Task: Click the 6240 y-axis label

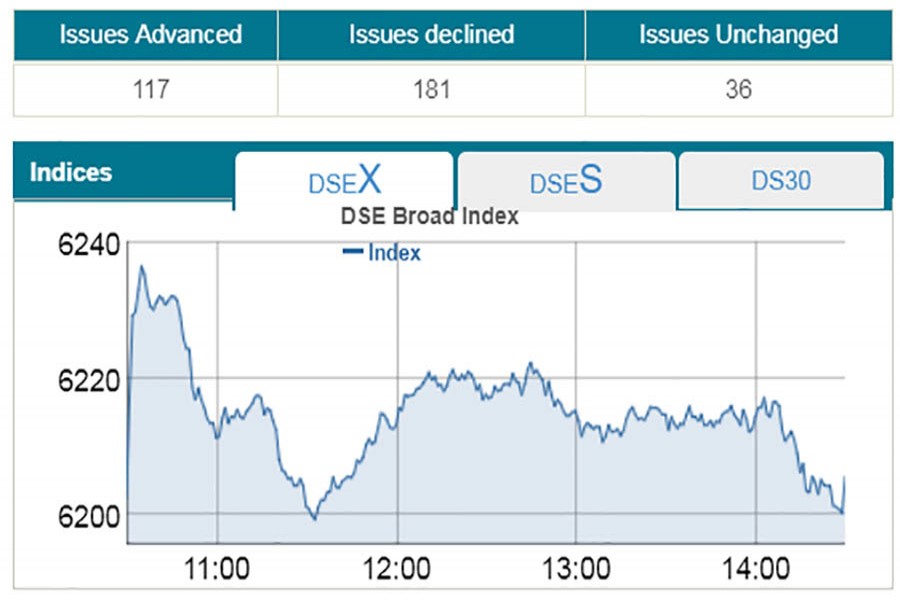Action: pos(90,245)
